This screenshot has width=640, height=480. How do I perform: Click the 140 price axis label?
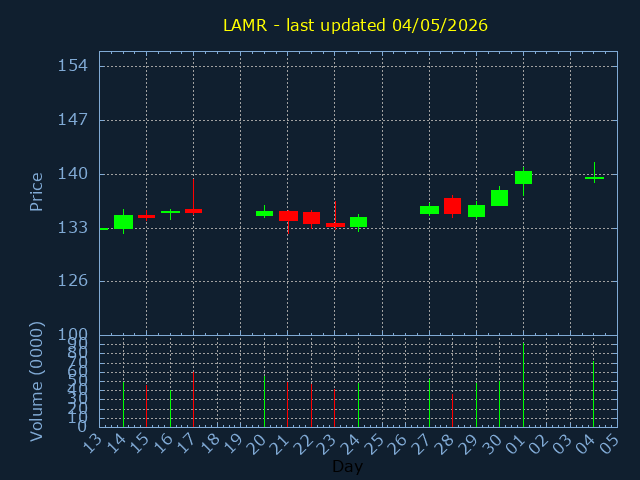point(73,174)
